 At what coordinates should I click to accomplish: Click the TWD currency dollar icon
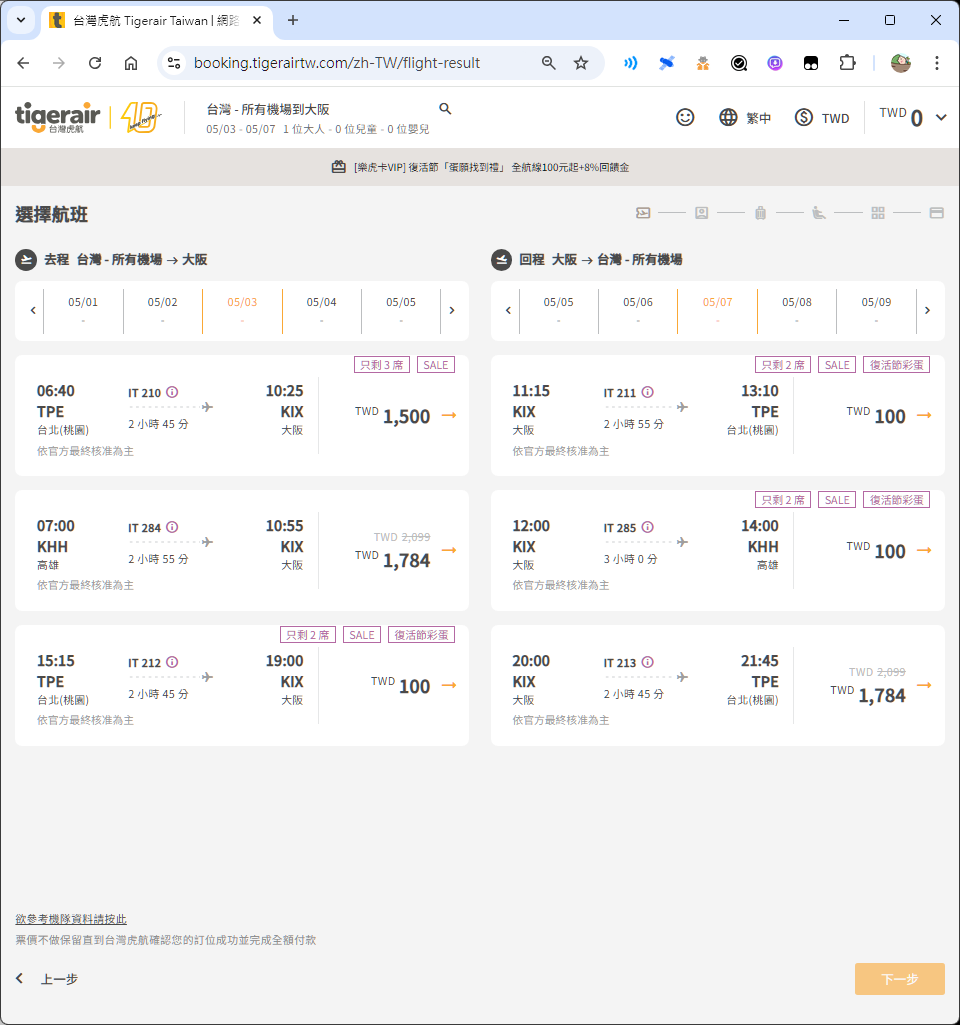(x=804, y=117)
